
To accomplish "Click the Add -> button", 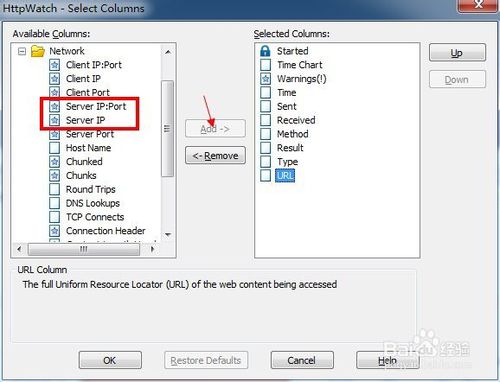I will [215, 129].
